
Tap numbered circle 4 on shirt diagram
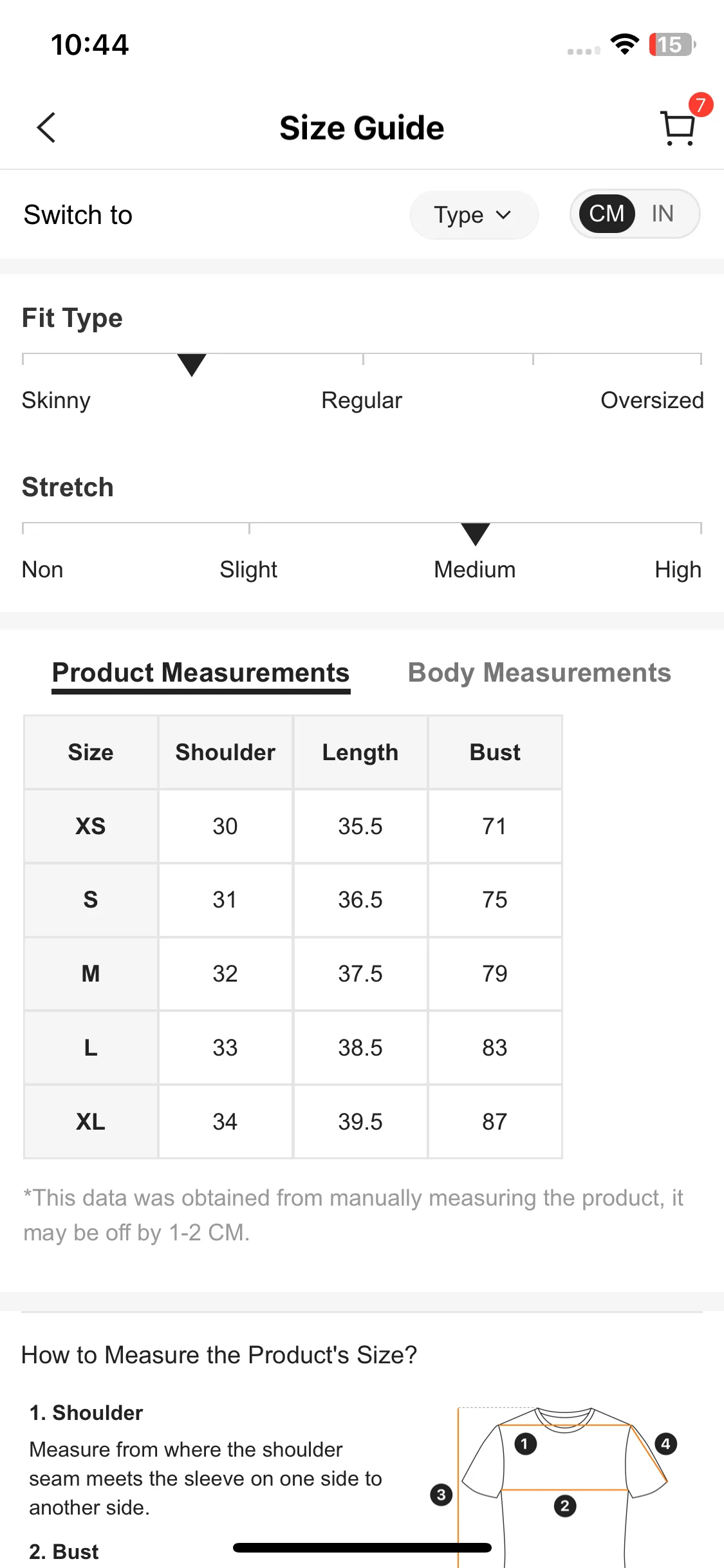pyautogui.click(x=666, y=1444)
